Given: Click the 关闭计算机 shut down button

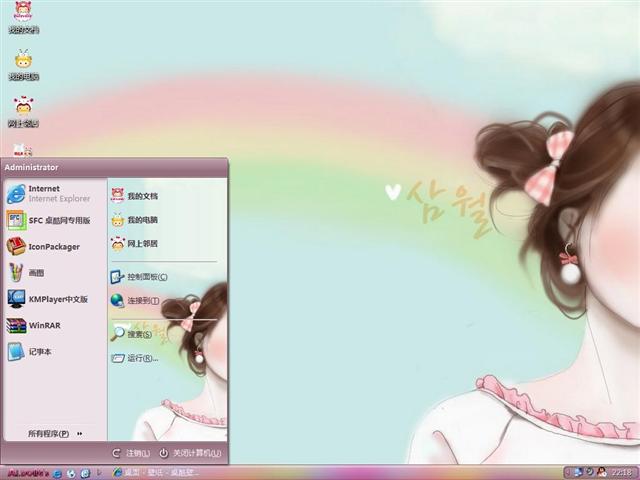Looking at the screenshot, I should (191, 453).
